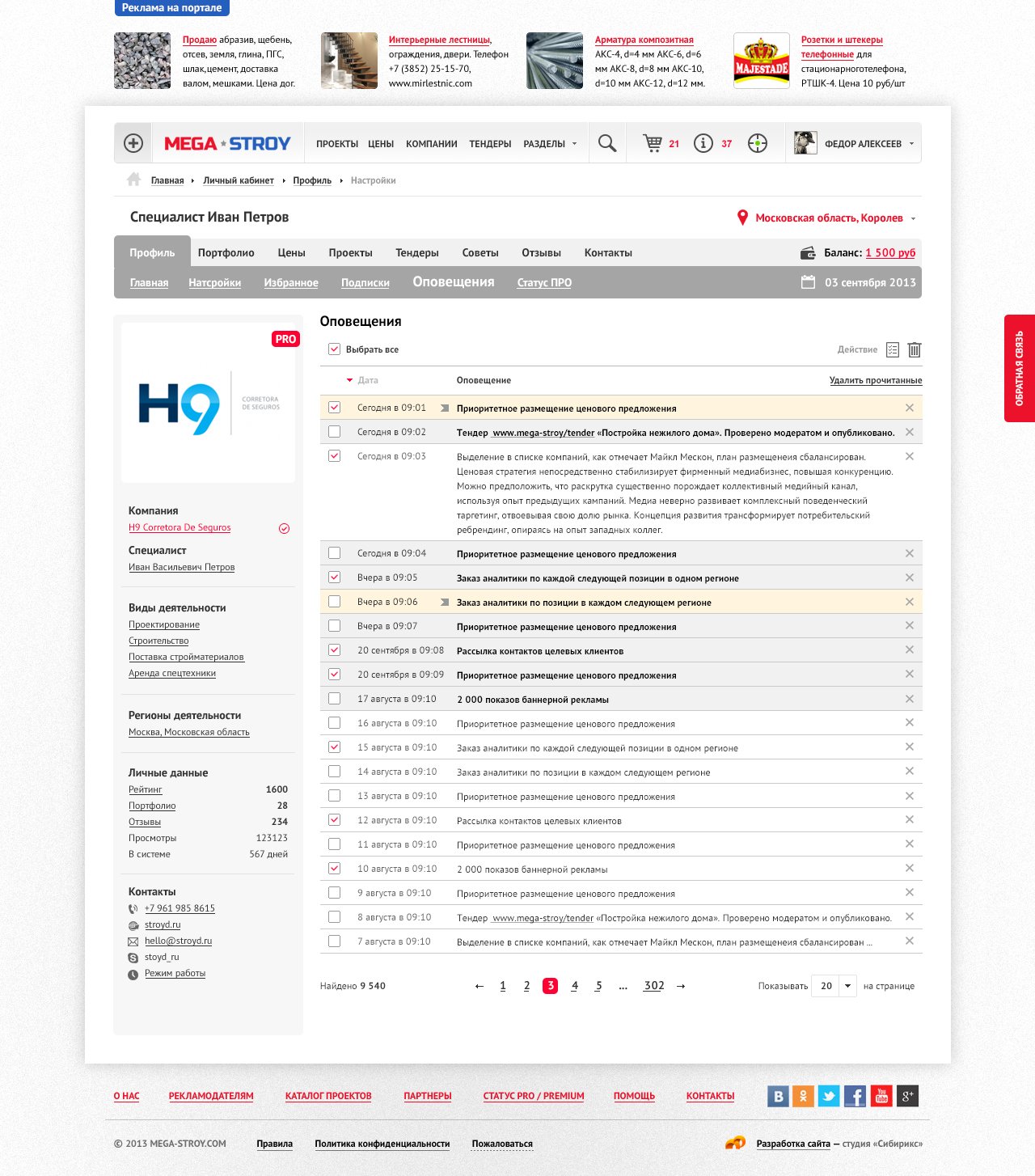This screenshot has height=1176, width=1035.
Task: Expand the 'Разделы' dropdown menu
Action: click(x=550, y=144)
